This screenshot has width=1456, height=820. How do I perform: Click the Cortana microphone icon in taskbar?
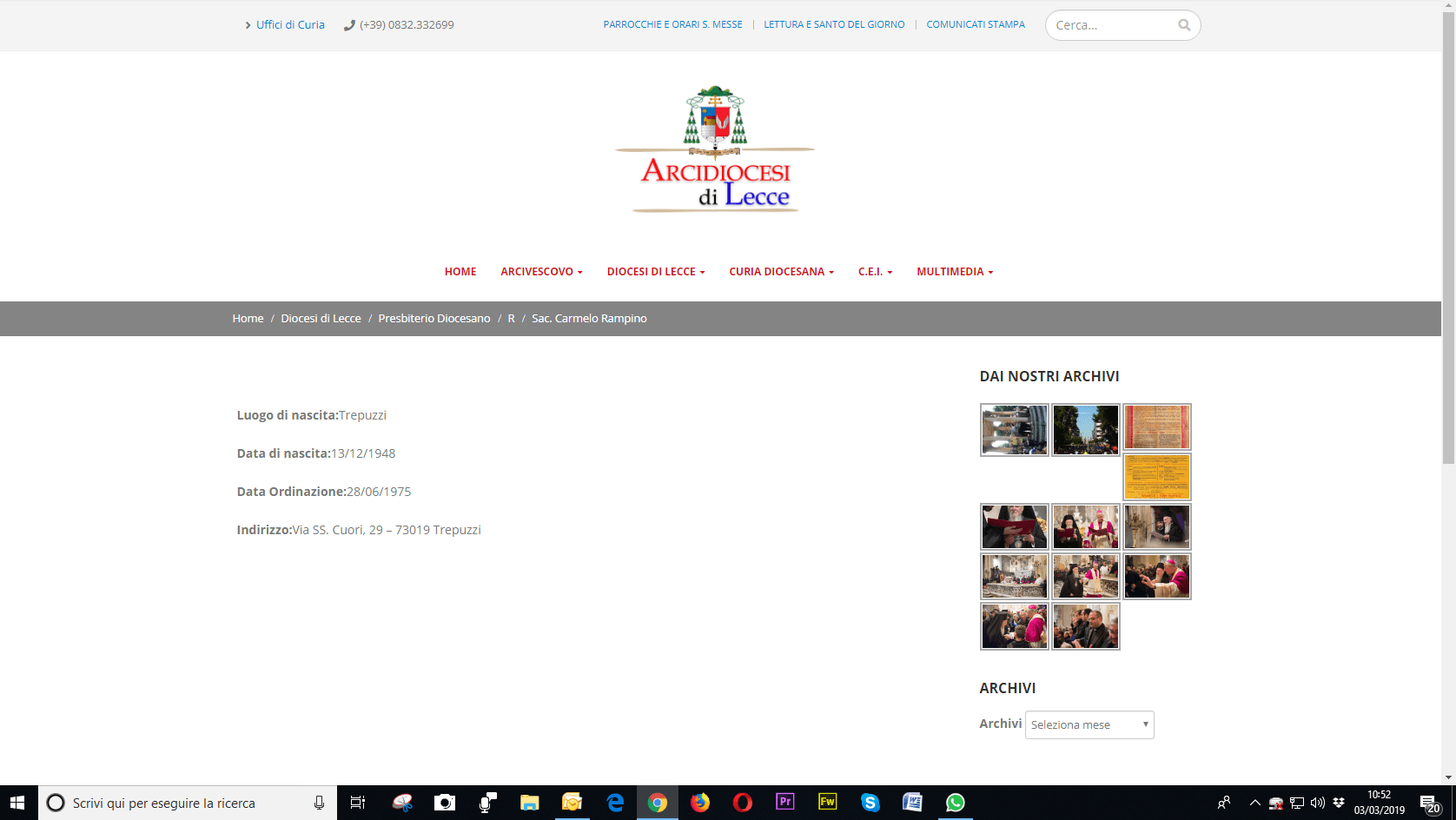tap(320, 803)
